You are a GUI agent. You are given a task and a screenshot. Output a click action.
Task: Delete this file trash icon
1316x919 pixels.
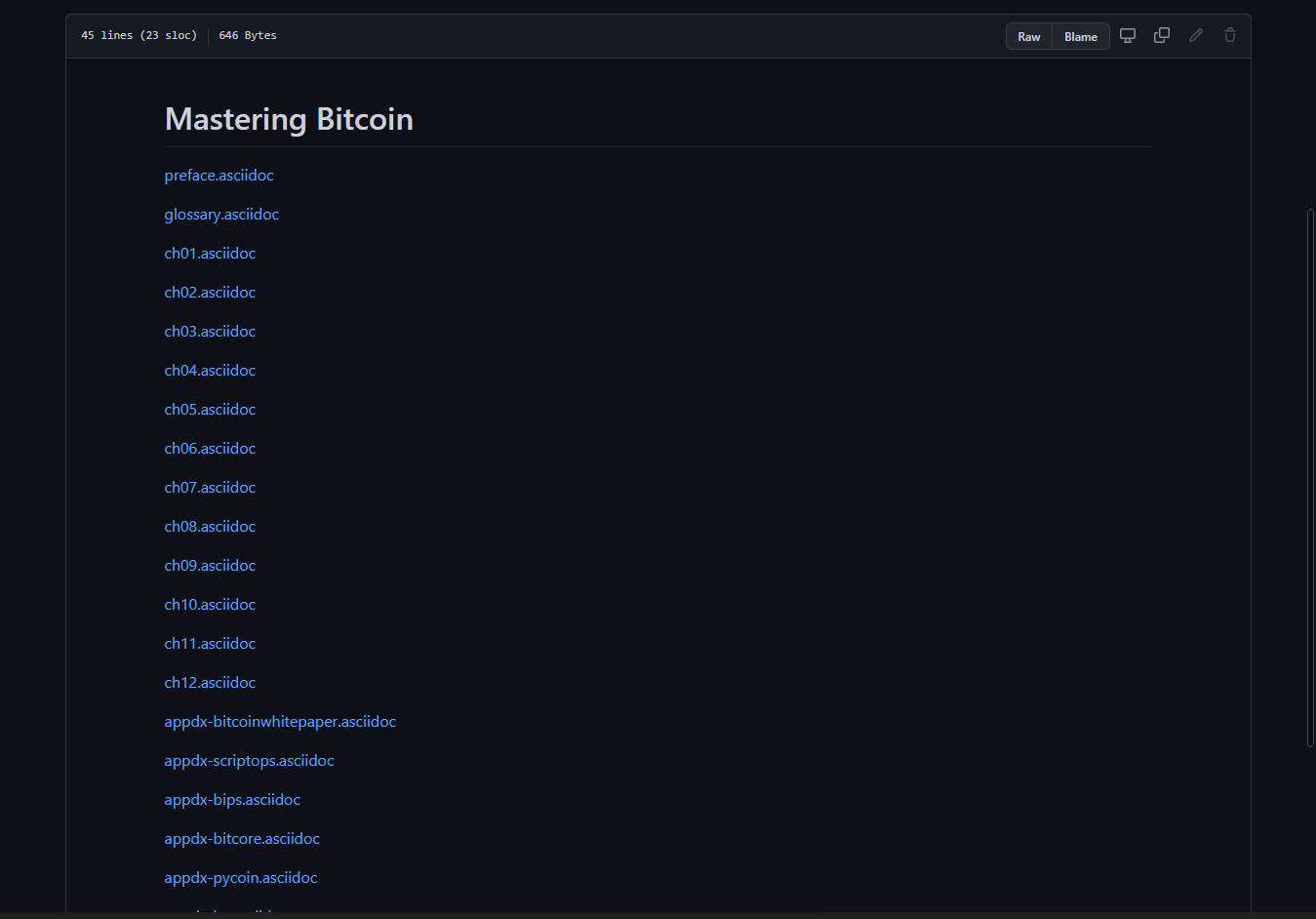(x=1230, y=35)
